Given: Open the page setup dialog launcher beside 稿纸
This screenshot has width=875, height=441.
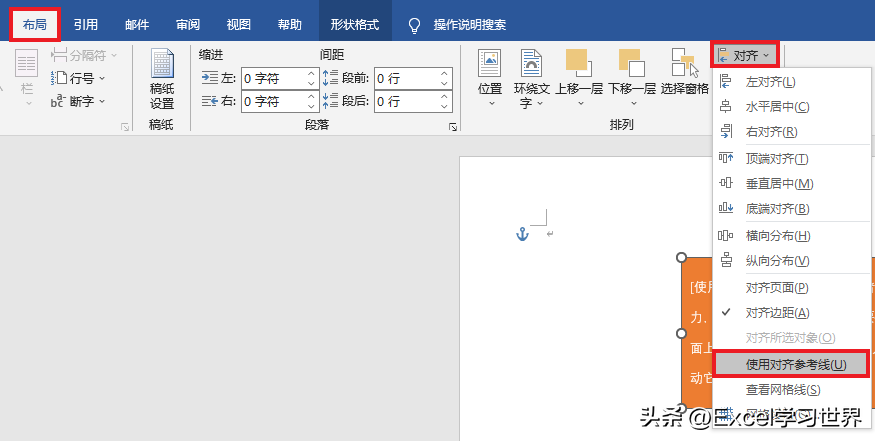Looking at the screenshot, I should tap(125, 127).
